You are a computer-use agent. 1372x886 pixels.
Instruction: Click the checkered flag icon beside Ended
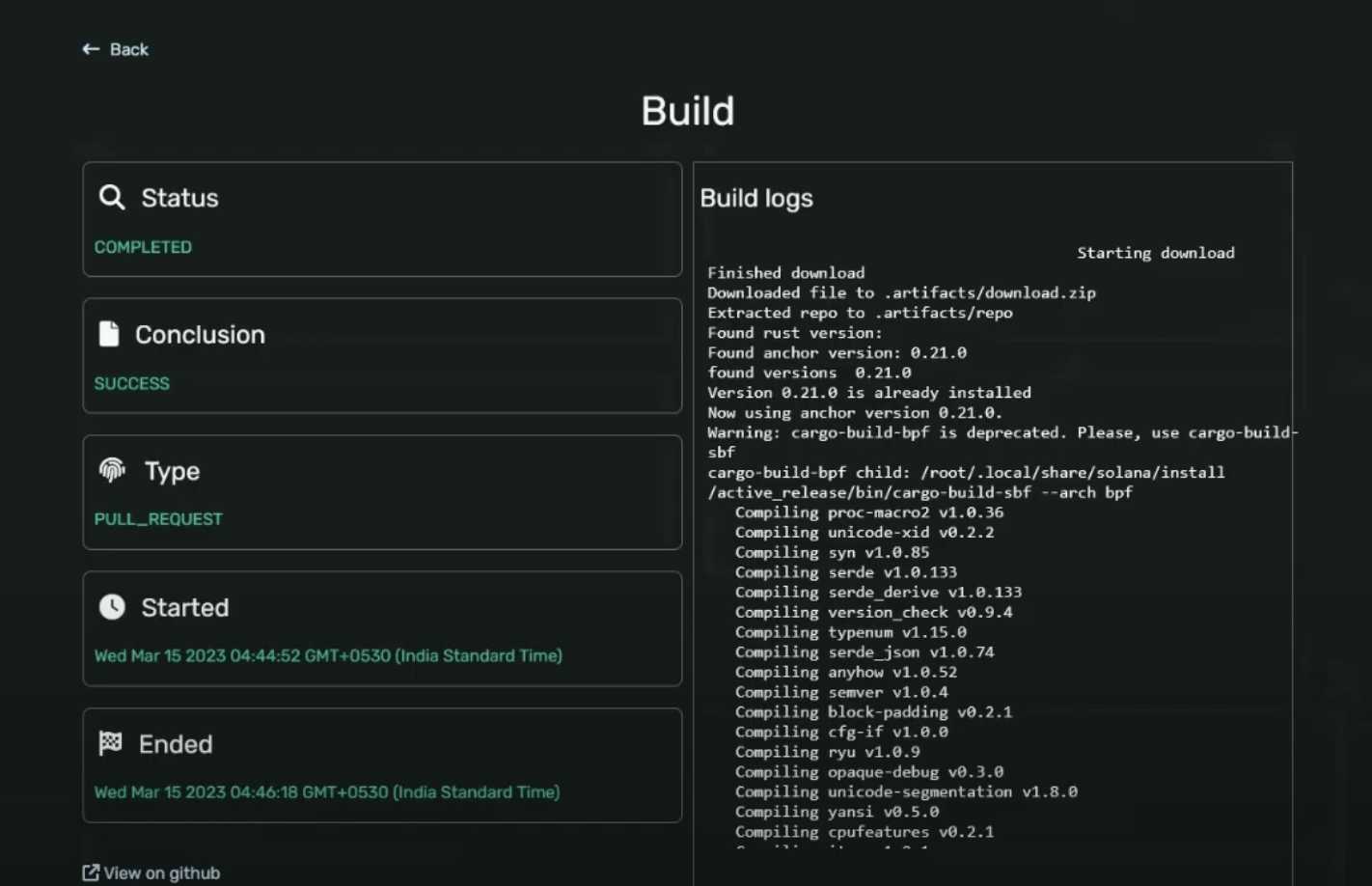pos(110,743)
